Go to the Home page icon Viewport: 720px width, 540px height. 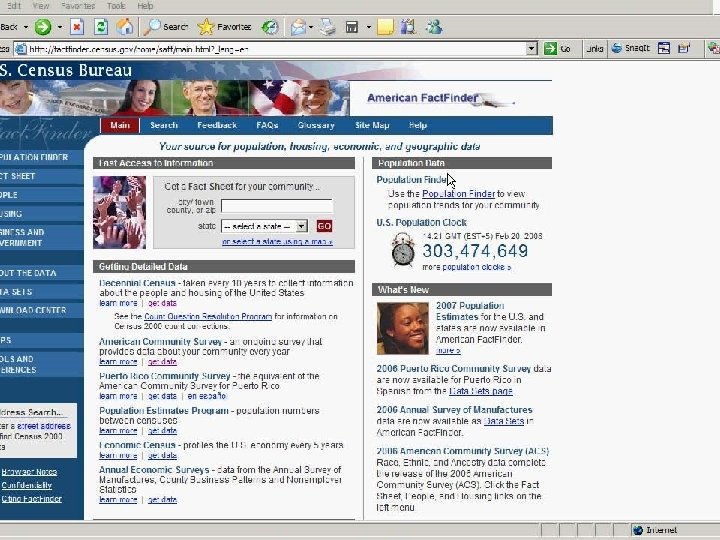[124, 27]
